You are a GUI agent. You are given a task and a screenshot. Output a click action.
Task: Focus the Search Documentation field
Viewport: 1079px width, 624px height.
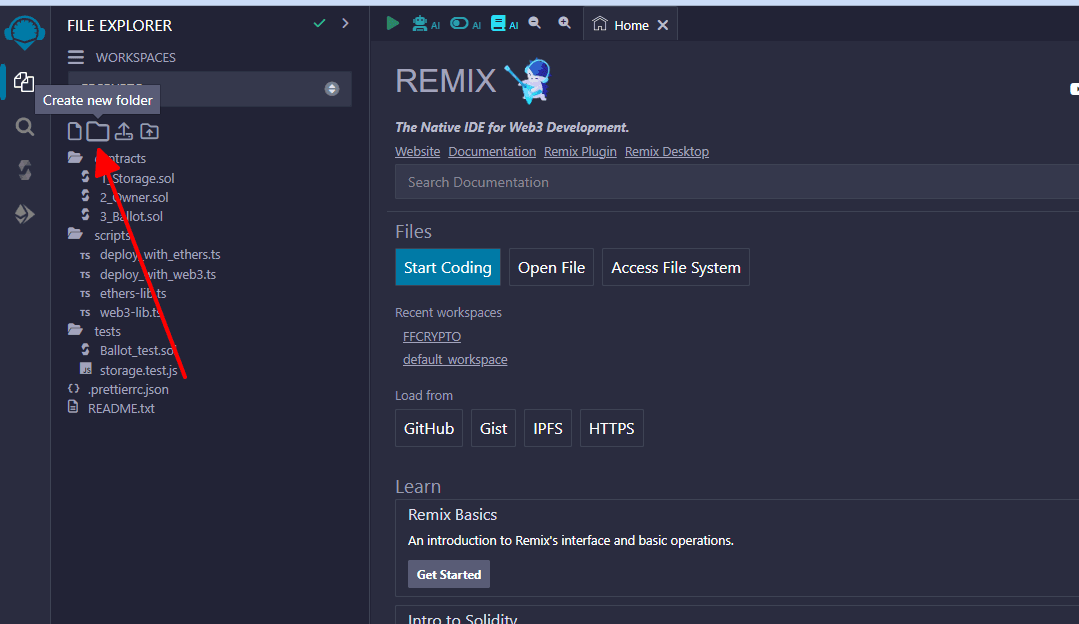pos(737,182)
